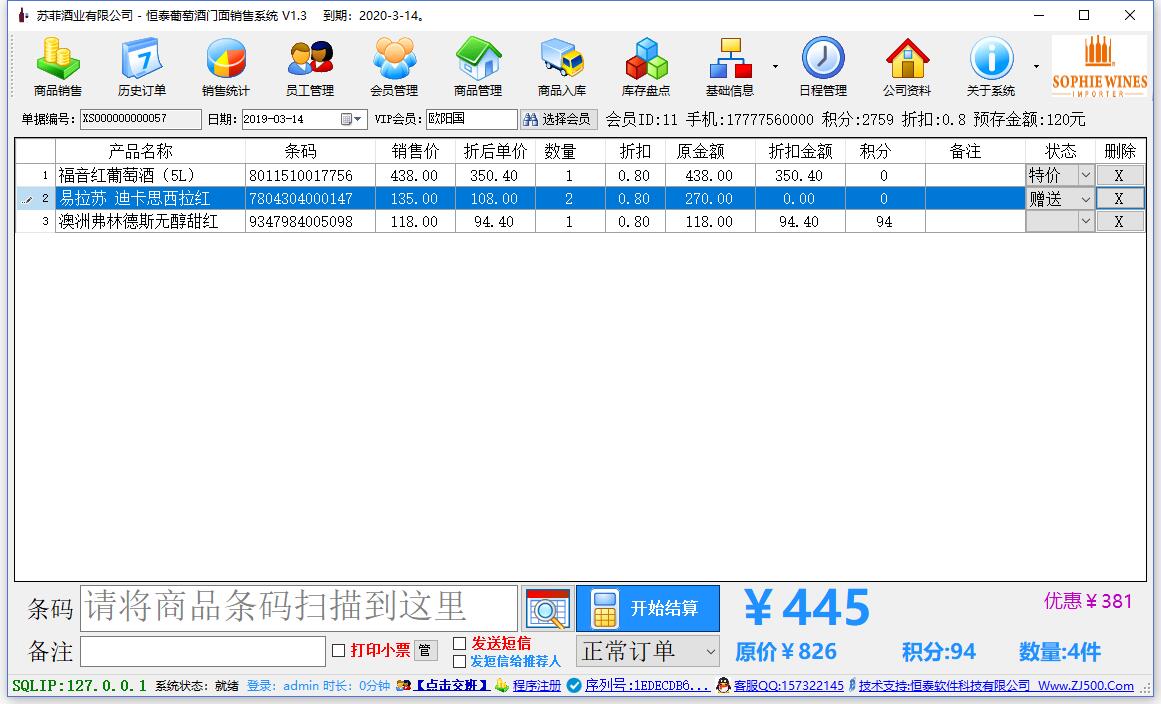Click the barcode scan input field
1161x704 pixels.
298,609
